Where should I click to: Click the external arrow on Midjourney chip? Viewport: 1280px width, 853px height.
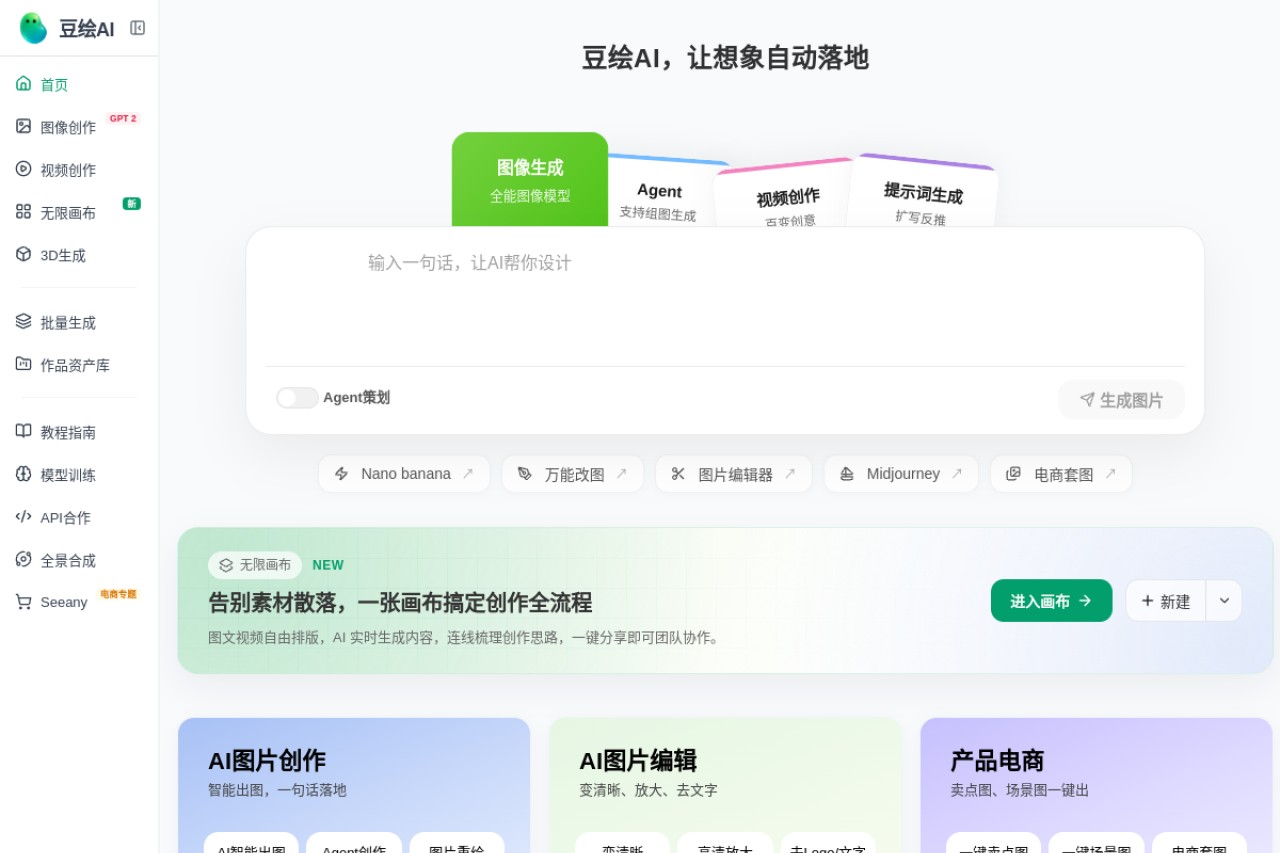(x=957, y=474)
